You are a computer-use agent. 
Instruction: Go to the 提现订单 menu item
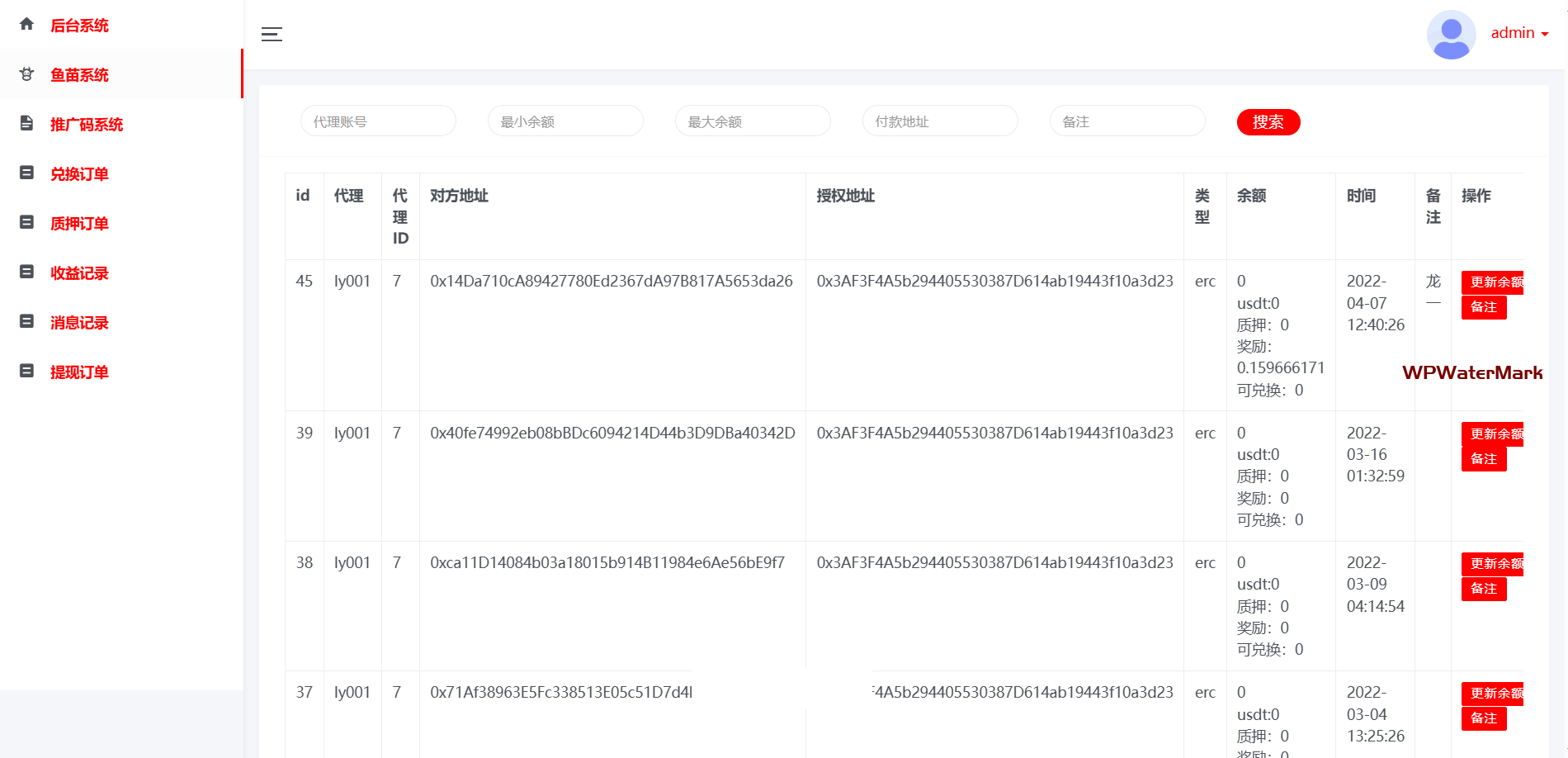(x=79, y=372)
